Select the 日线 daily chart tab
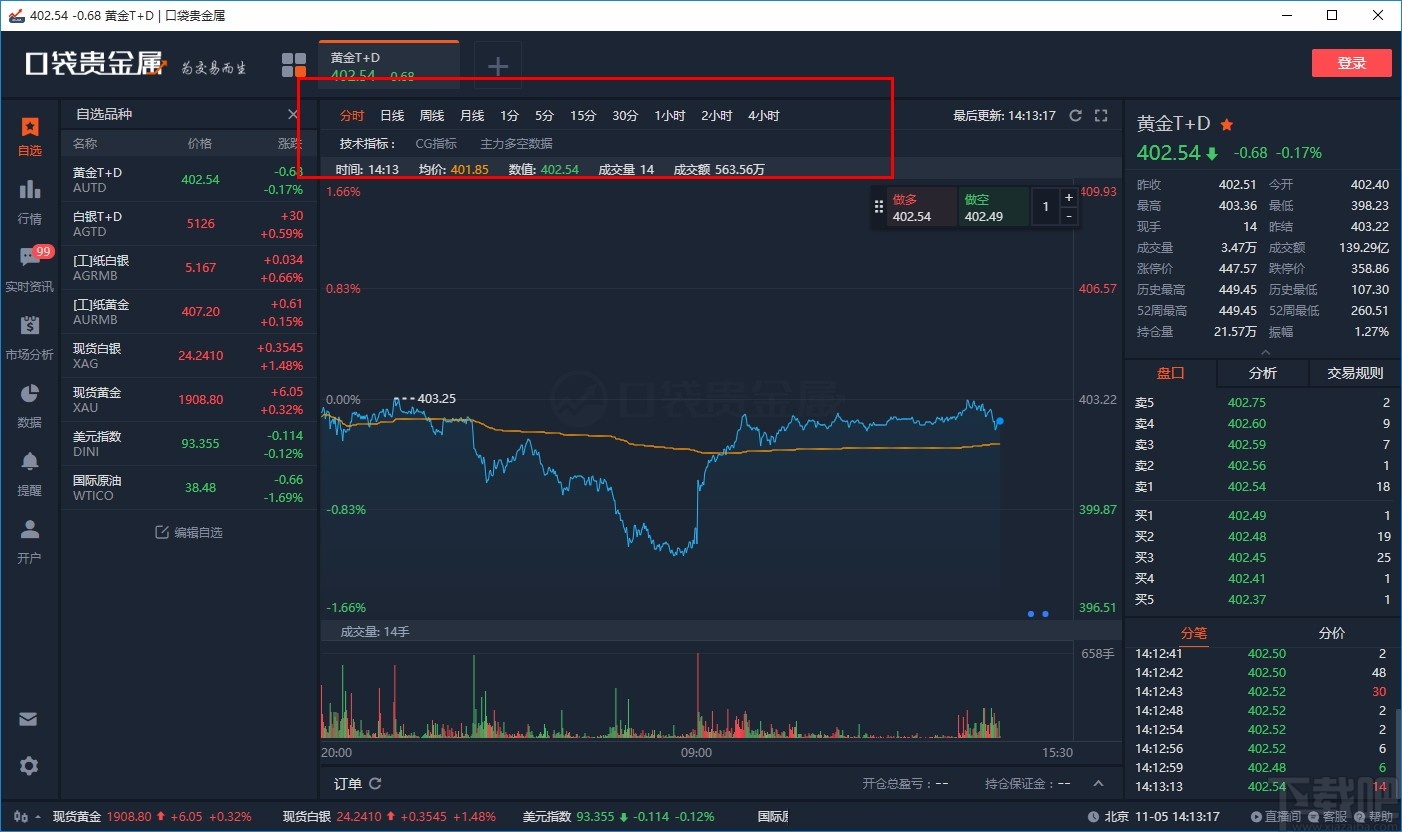This screenshot has height=832, width=1402. click(x=391, y=115)
